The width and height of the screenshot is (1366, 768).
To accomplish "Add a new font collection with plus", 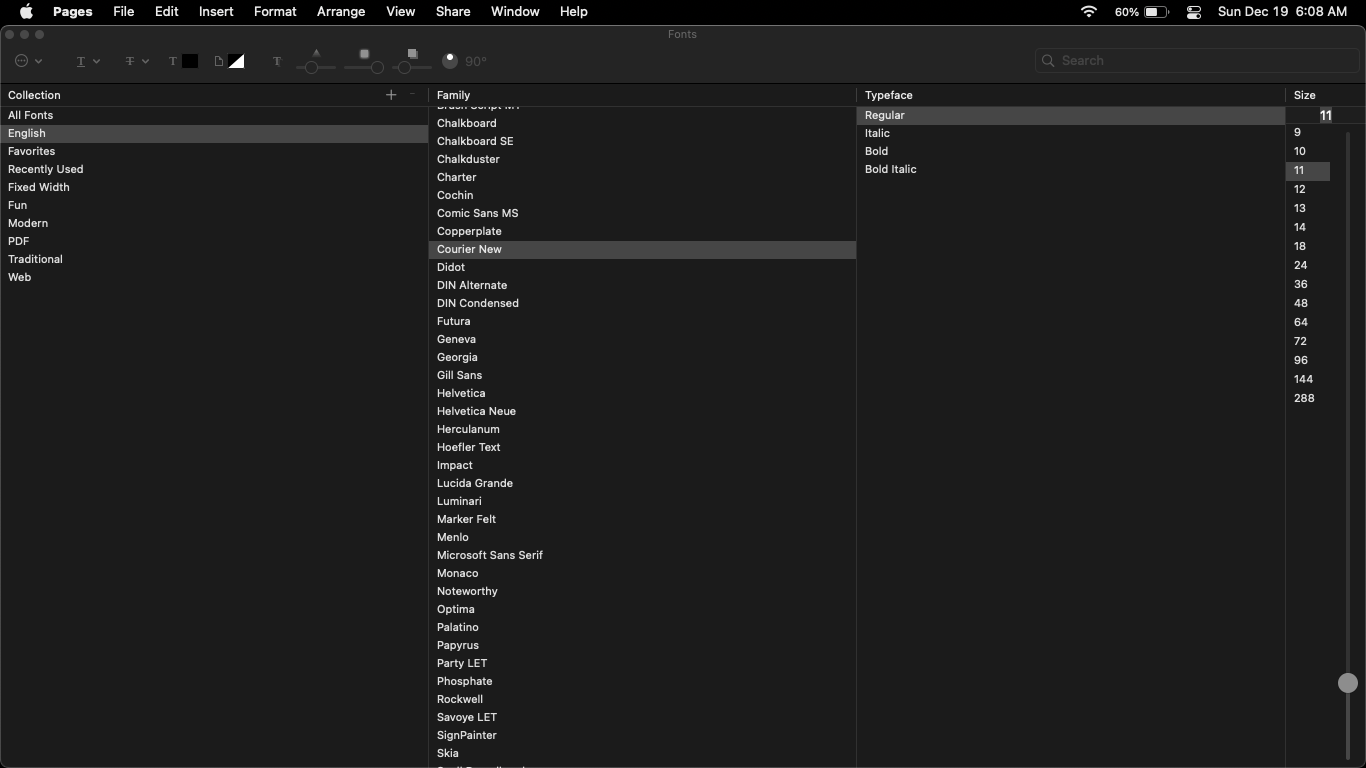I will [x=391, y=95].
